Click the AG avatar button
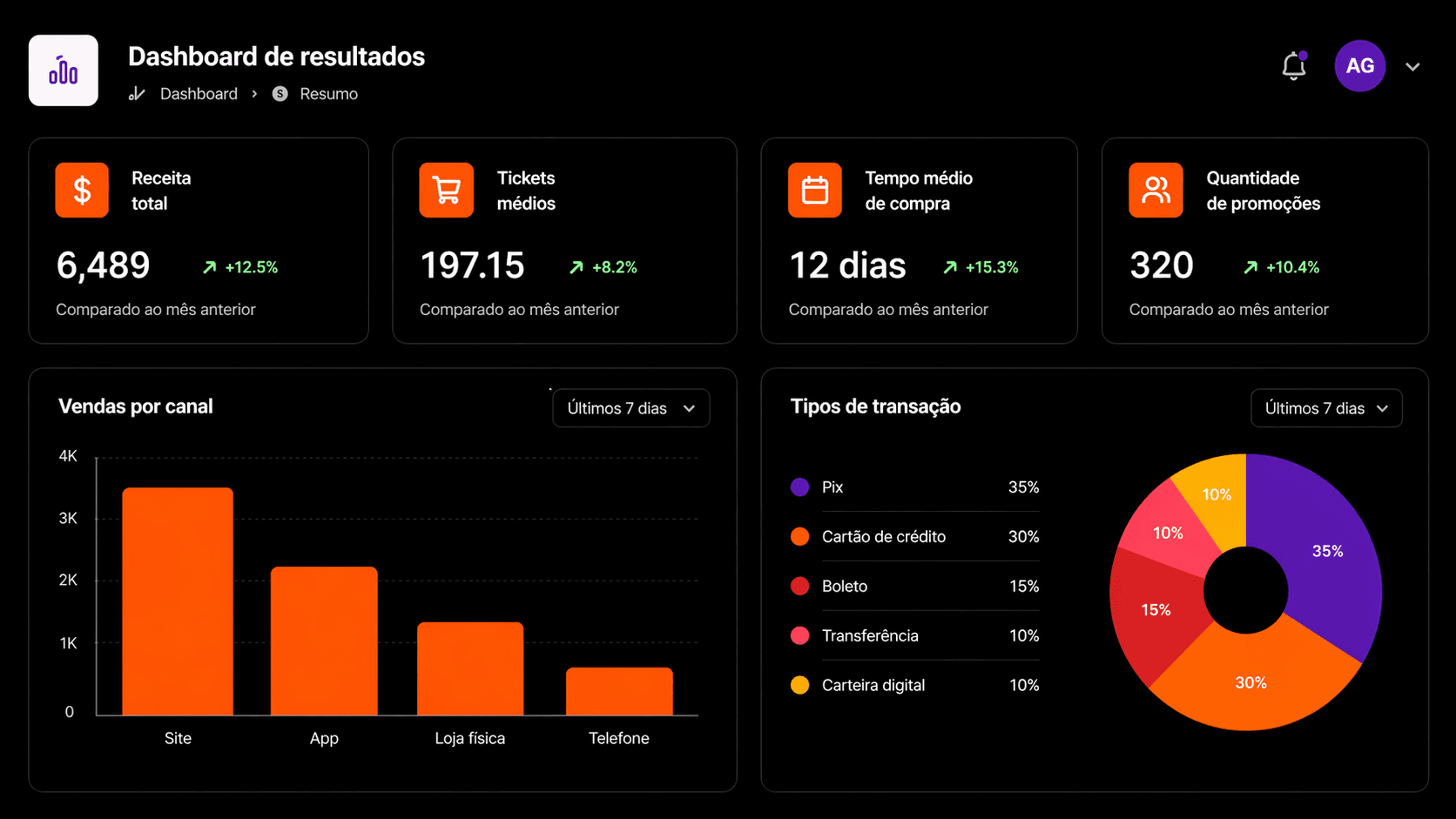 pos(1359,65)
